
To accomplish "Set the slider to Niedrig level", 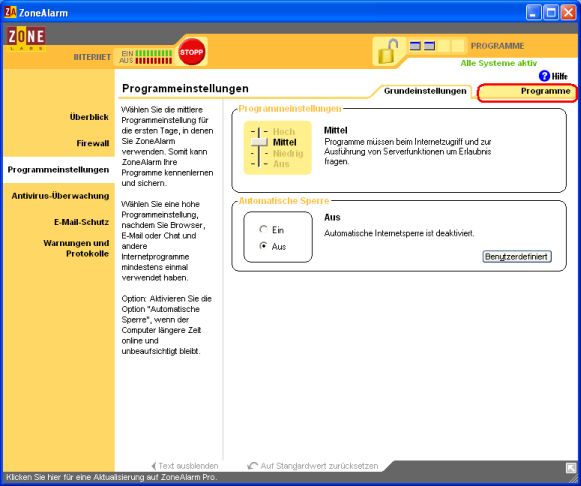I will (x=288, y=153).
